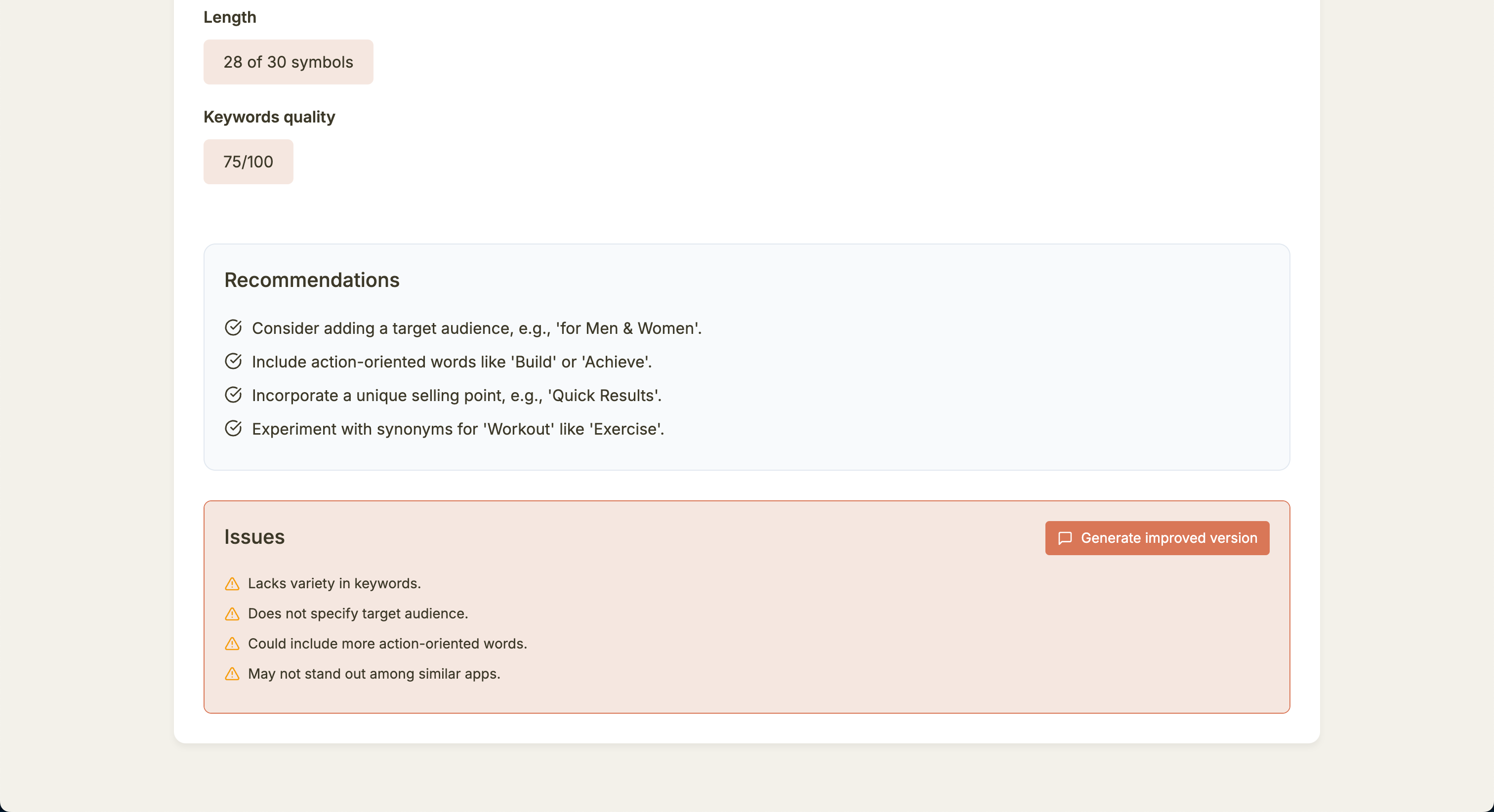Click the 'Keywords quality' label
The image size is (1494, 812).
click(269, 117)
